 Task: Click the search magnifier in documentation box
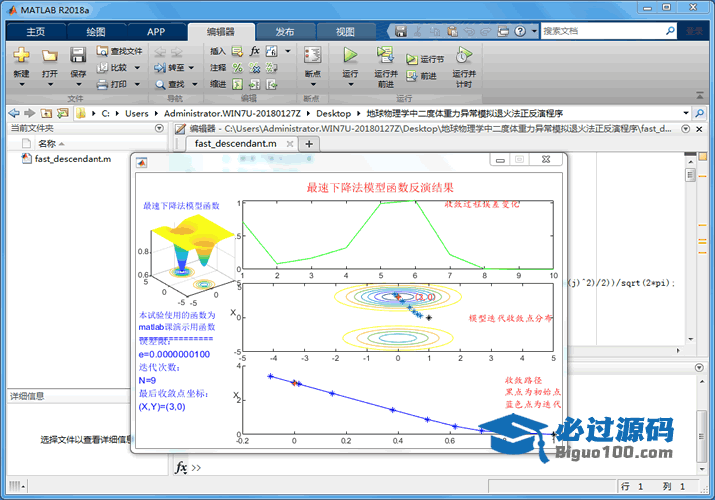pos(670,31)
